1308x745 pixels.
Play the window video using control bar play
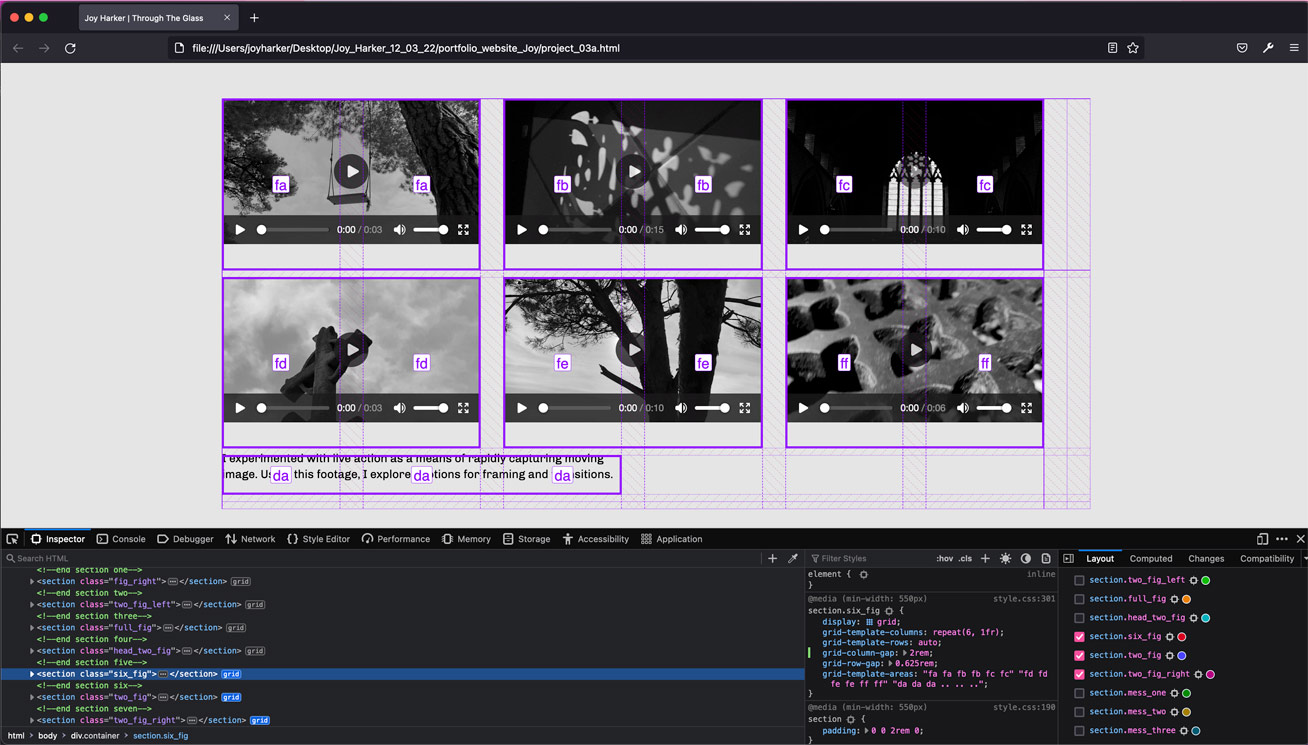point(803,230)
